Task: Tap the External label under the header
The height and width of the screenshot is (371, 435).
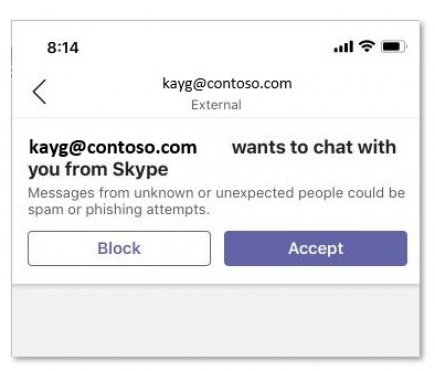Action: pos(216,105)
